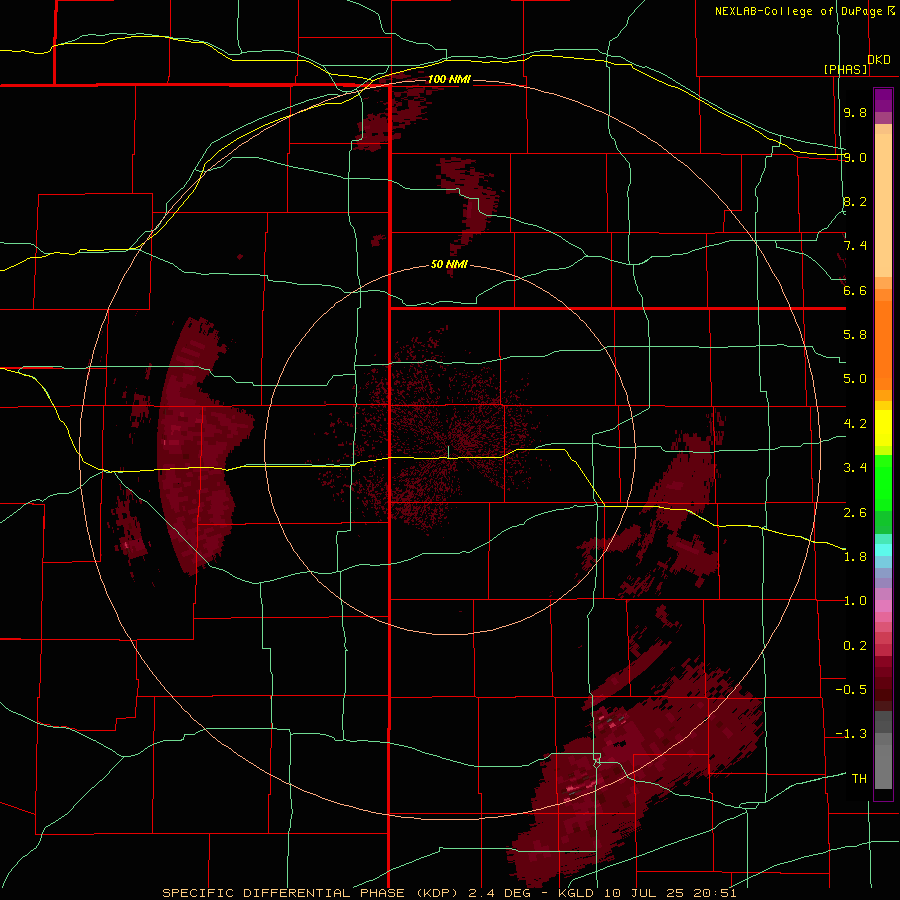
Task: Click the 3.4 value on the scale
Action: [855, 468]
